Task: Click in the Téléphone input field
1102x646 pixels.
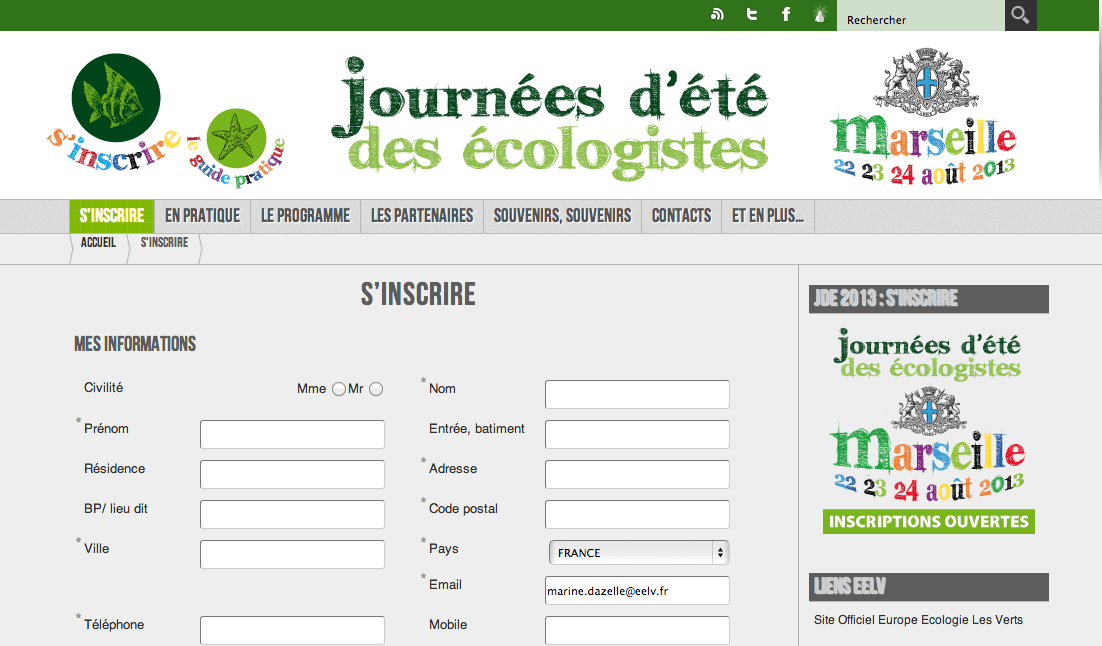Action: (x=292, y=631)
